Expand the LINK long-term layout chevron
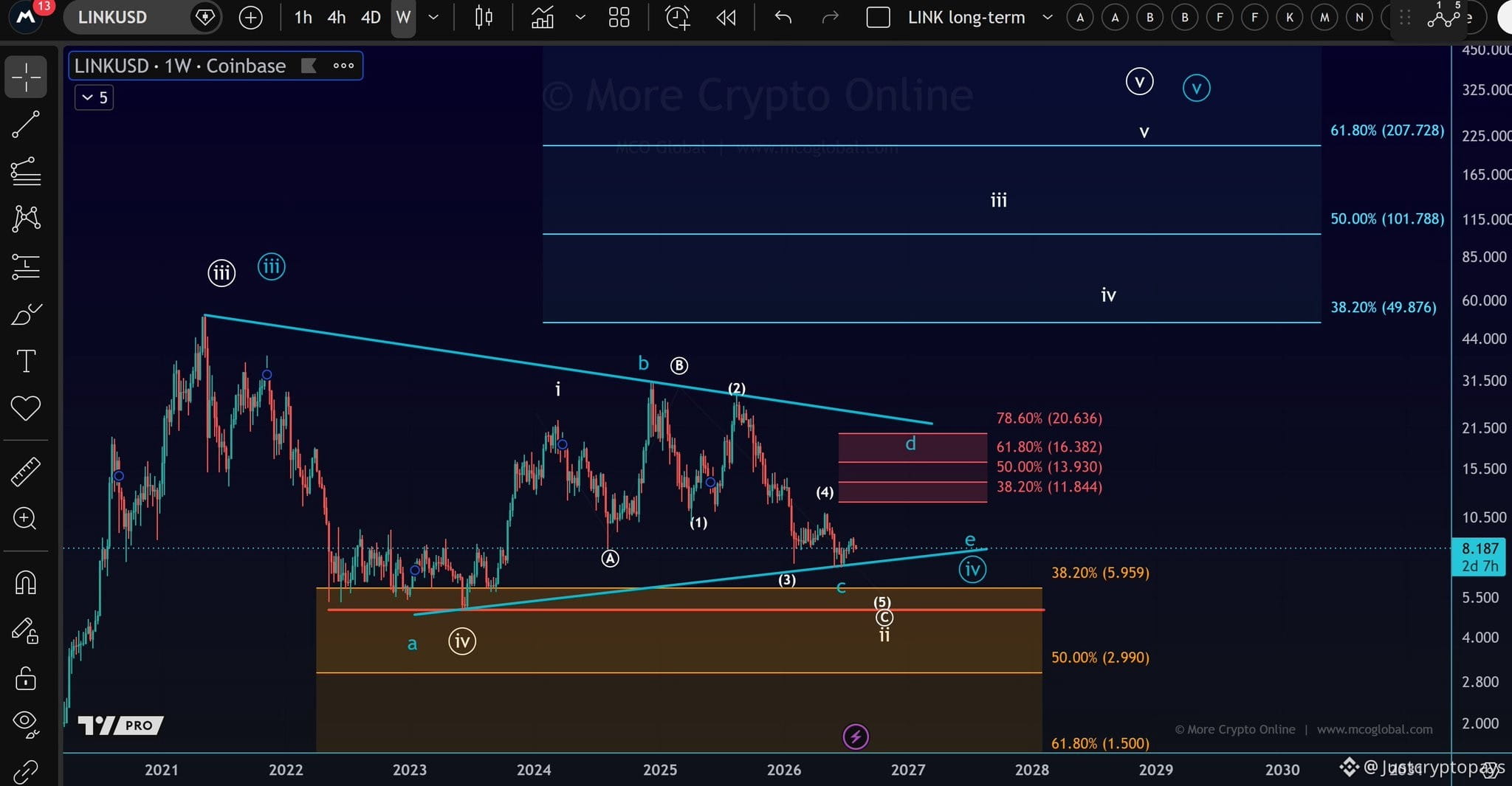 pos(1047,18)
